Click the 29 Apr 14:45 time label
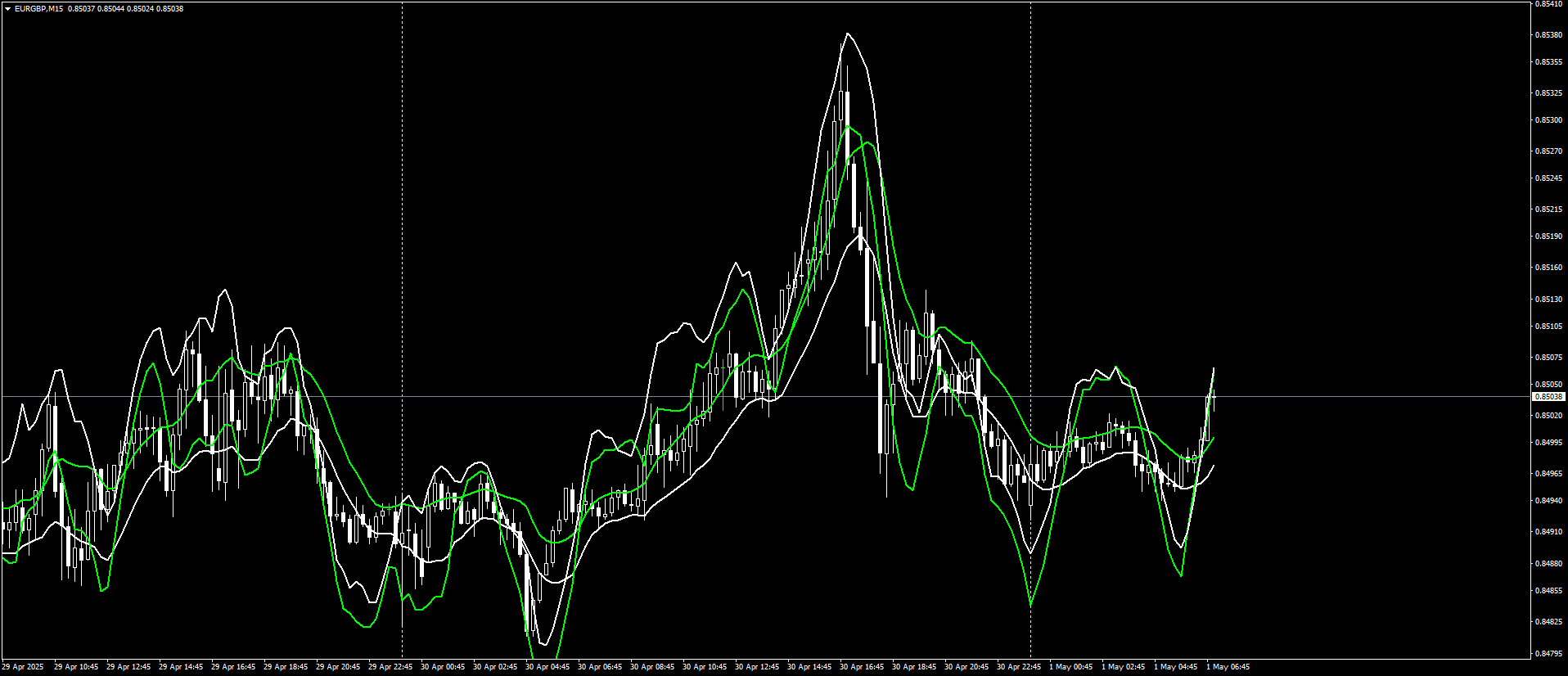Image resolution: width=1568 pixels, height=676 pixels. pos(181,667)
